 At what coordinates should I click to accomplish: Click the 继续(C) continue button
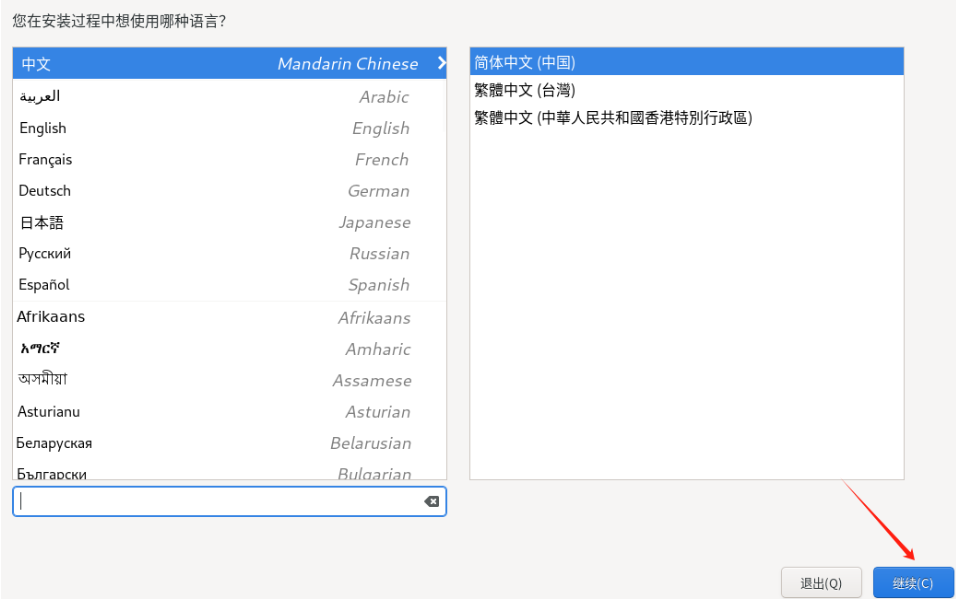click(x=913, y=583)
